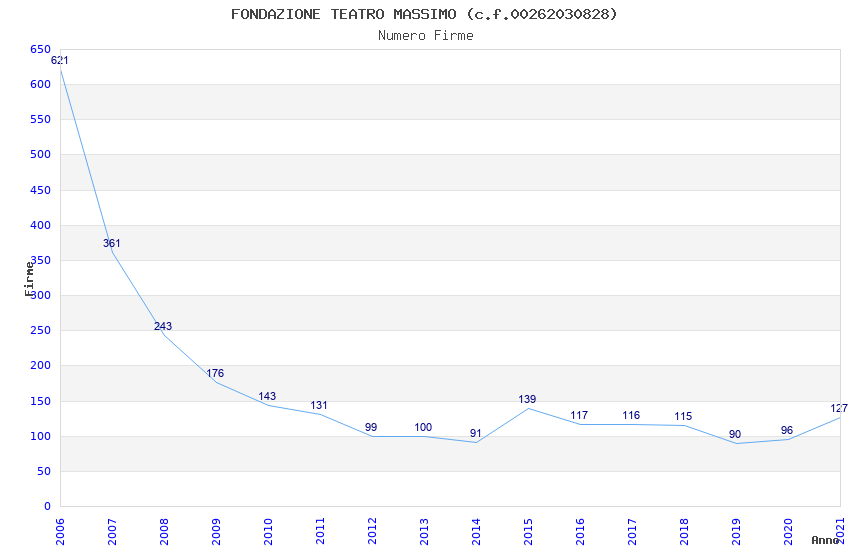Select y-axis value 250
This screenshot has height=550, width=850.
point(41,331)
